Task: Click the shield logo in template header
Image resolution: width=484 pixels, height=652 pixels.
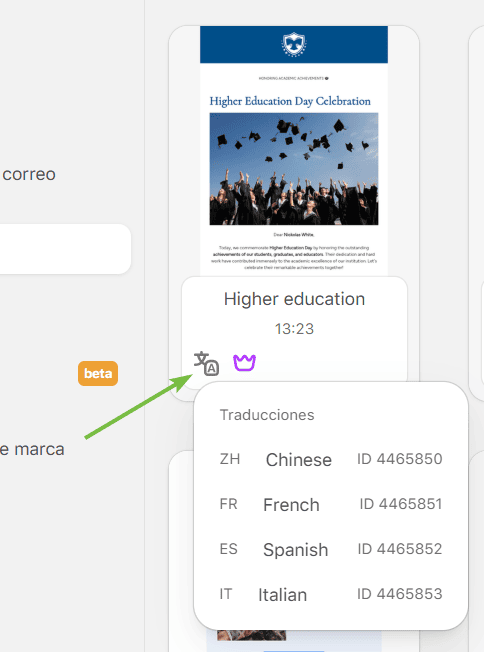Action: [x=294, y=44]
